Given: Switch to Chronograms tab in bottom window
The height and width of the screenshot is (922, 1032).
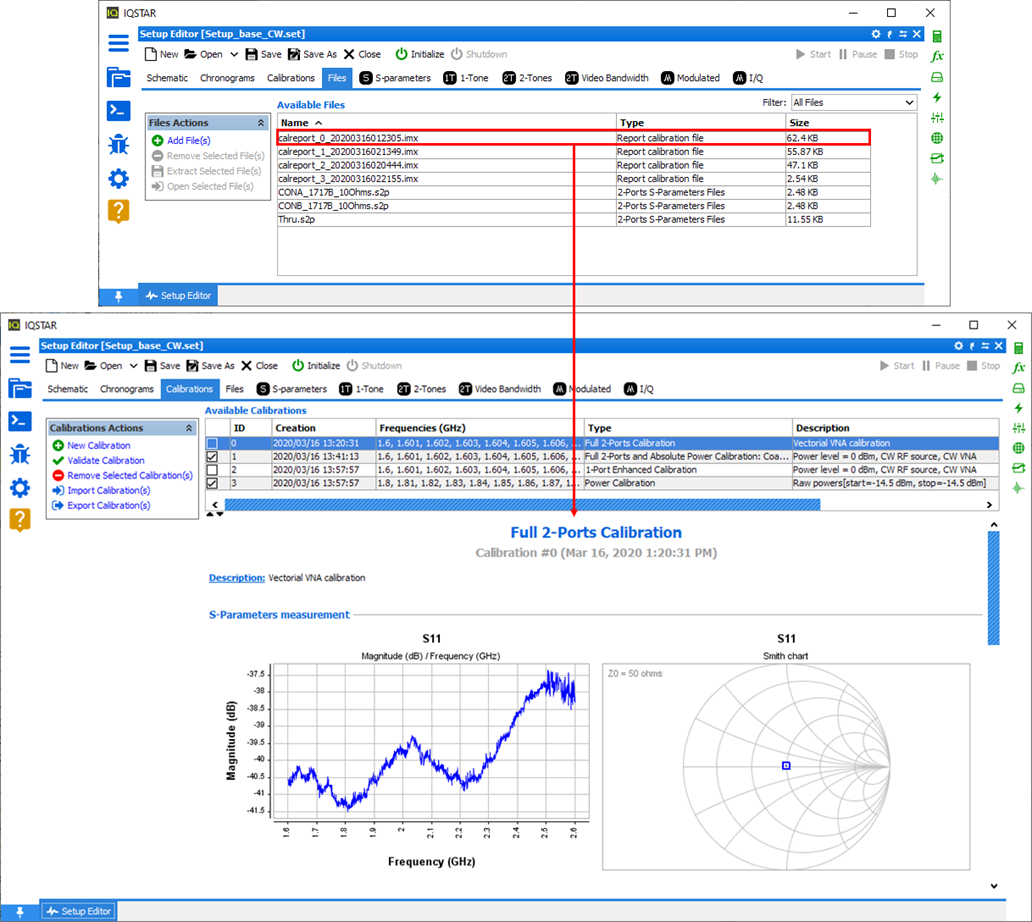Looking at the screenshot, I should pos(127,390).
